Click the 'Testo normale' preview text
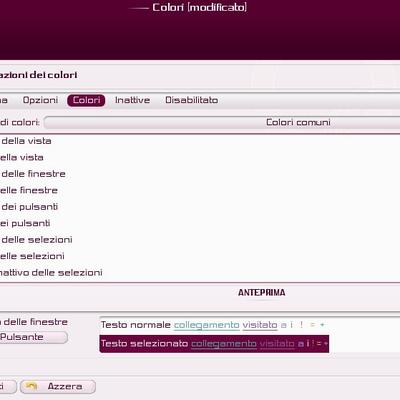The image size is (400, 400). pyautogui.click(x=136, y=325)
